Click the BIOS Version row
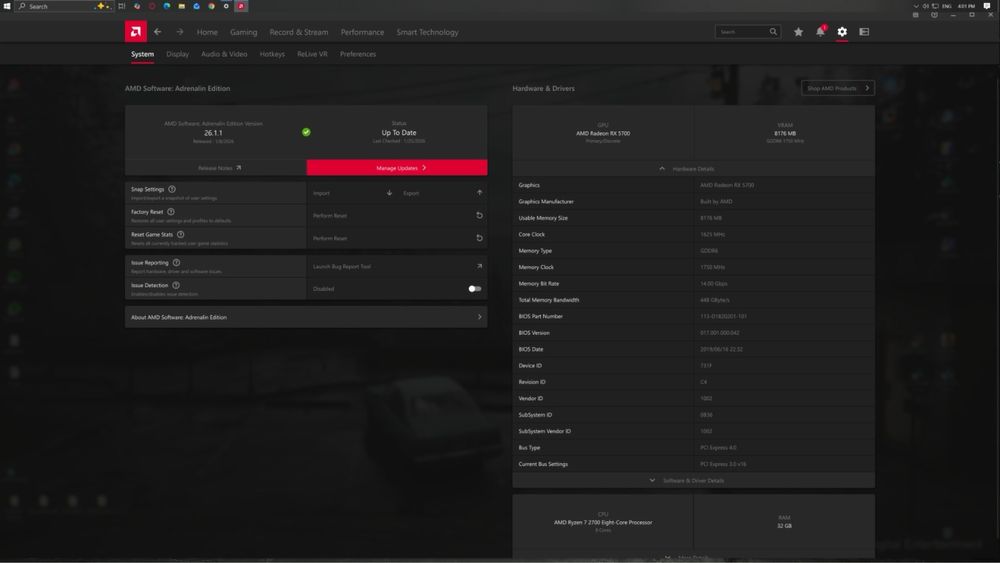 (x=694, y=333)
